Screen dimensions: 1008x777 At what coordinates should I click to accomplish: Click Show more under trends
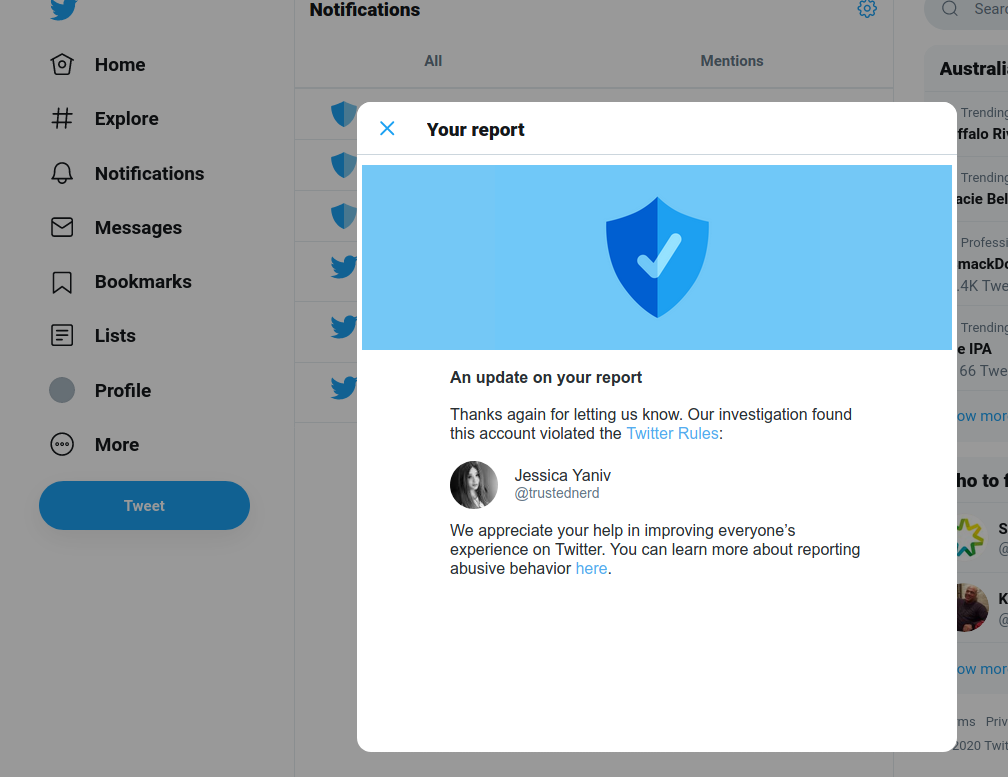click(982, 416)
